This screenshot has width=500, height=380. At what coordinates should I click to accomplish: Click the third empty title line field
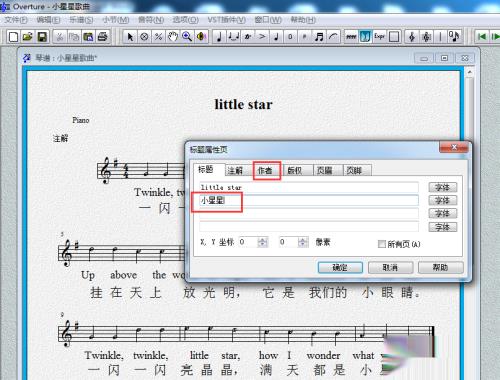309,213
